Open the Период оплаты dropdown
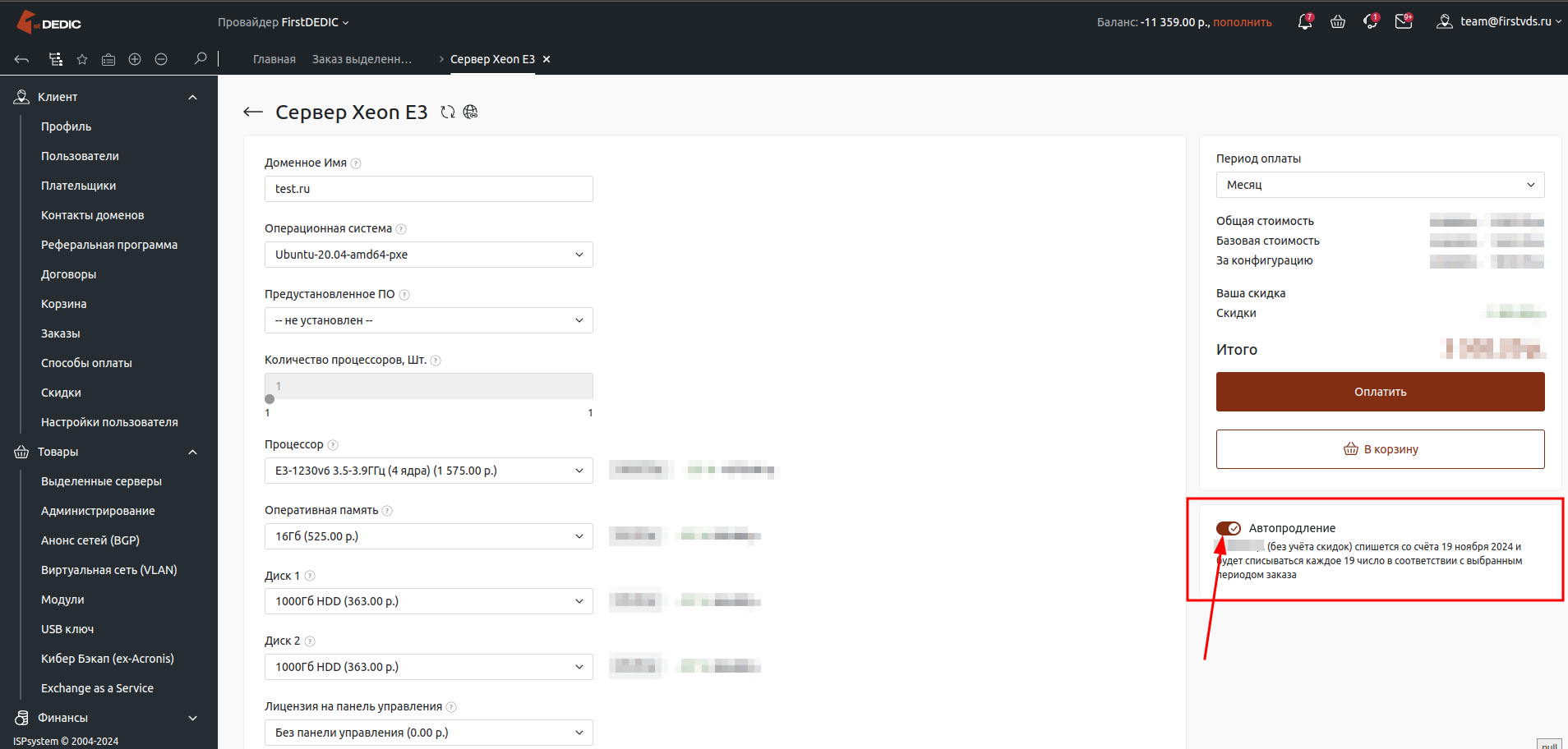1568x749 pixels. click(1381, 185)
